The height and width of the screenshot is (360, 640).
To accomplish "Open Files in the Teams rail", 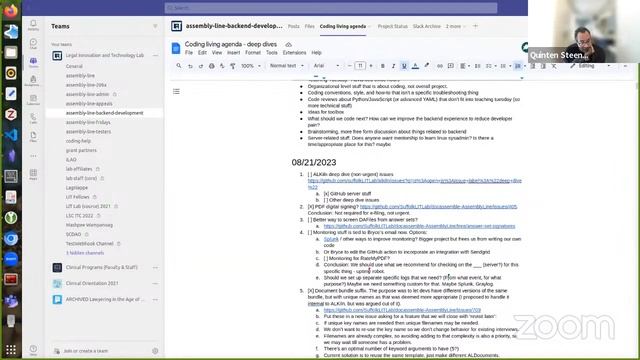I will point(33,137).
